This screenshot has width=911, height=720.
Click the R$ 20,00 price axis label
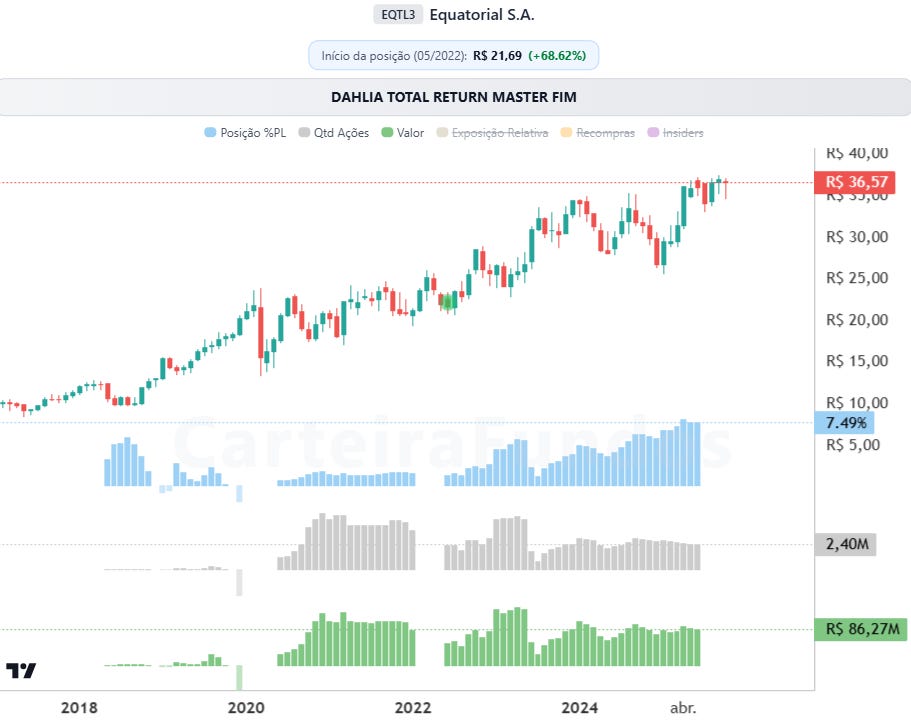click(x=857, y=320)
